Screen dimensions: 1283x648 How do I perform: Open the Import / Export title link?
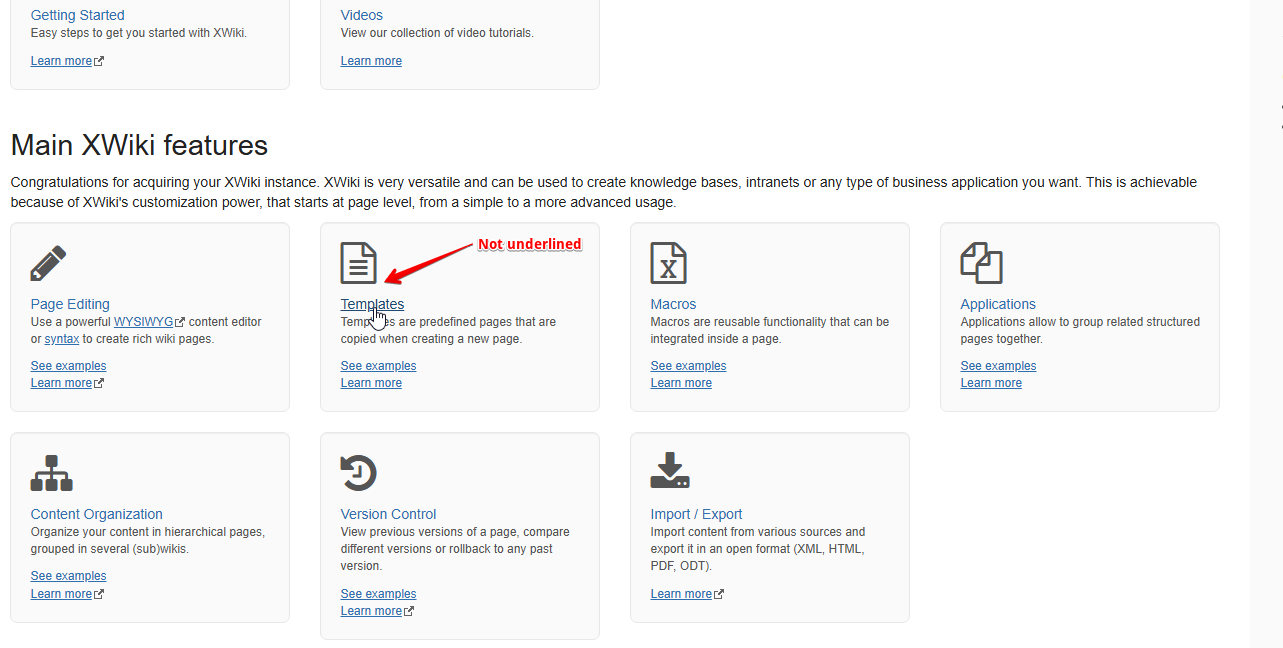696,514
